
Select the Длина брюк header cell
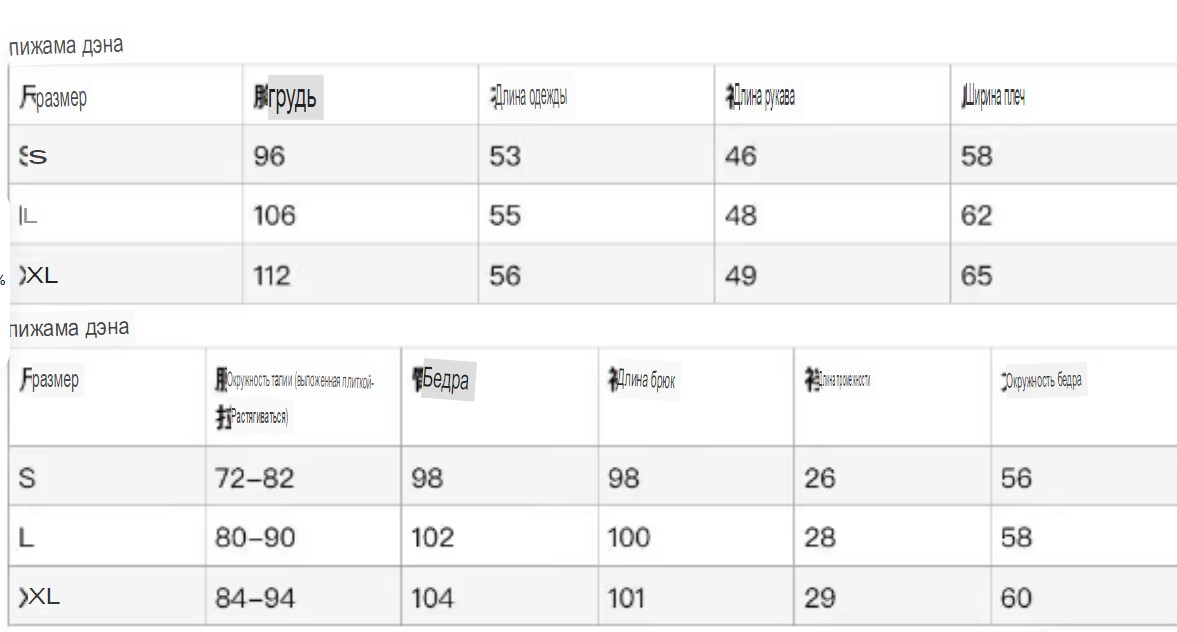click(696, 396)
